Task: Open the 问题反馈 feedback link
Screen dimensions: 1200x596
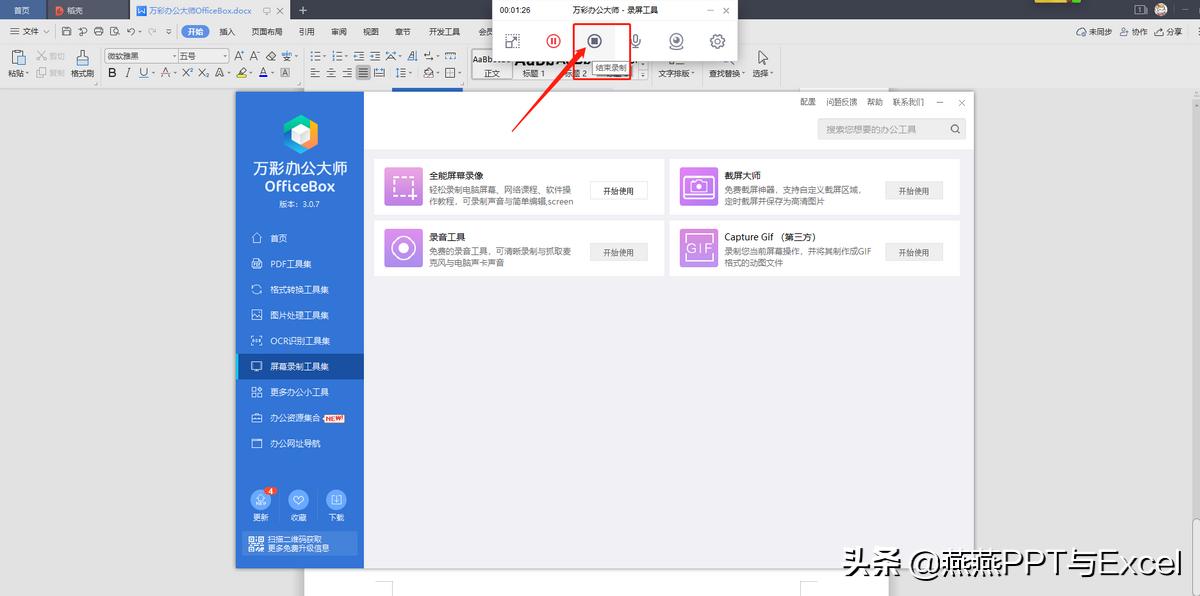Action: pos(843,101)
